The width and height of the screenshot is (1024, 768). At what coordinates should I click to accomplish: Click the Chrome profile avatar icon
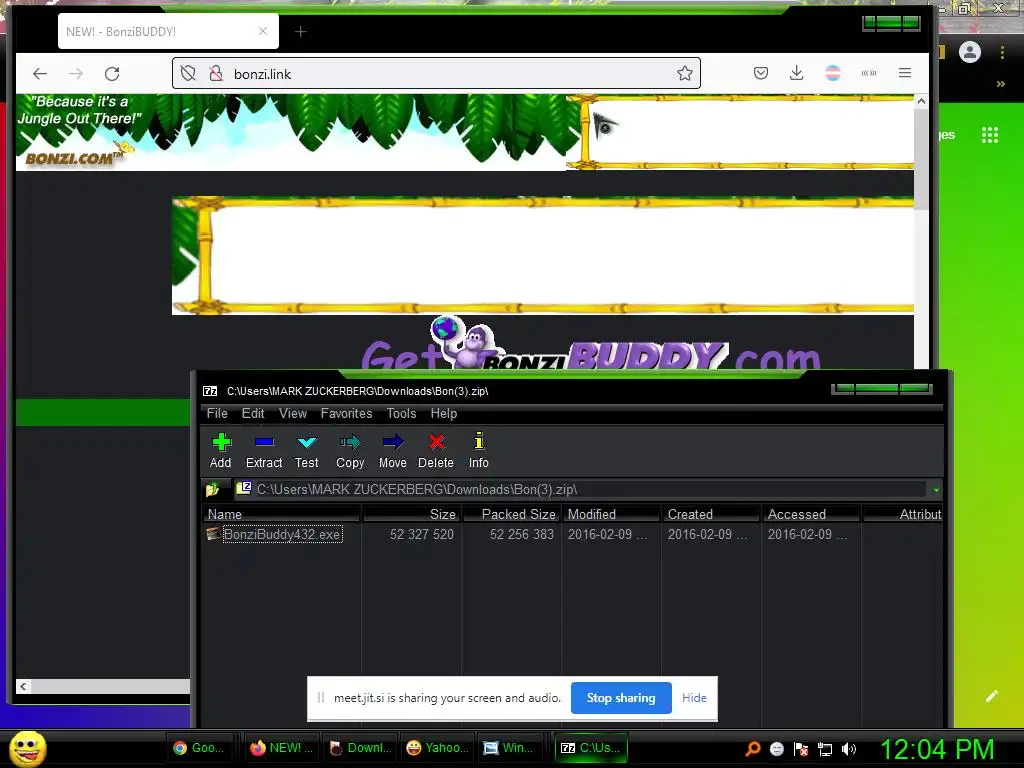pyautogui.click(x=970, y=52)
